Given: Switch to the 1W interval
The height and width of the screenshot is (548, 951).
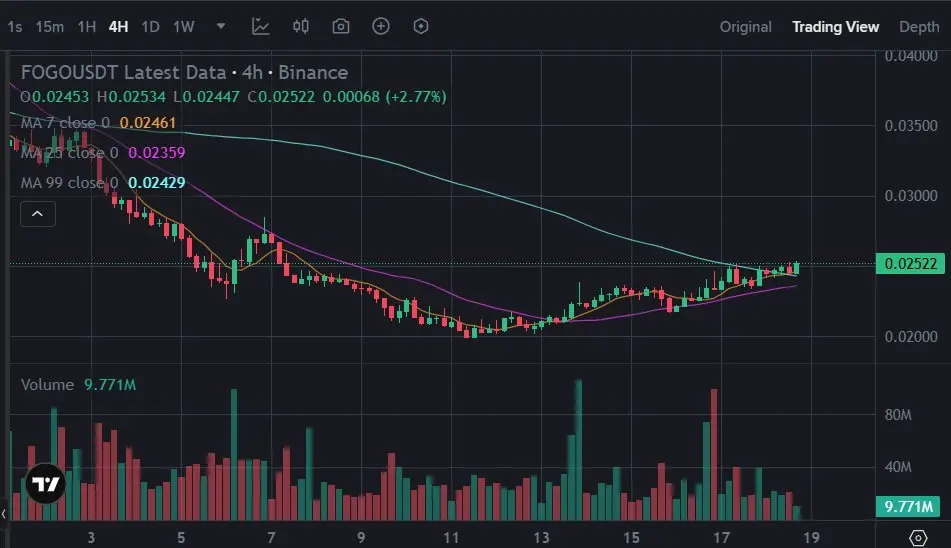Looking at the screenshot, I should coord(184,27).
